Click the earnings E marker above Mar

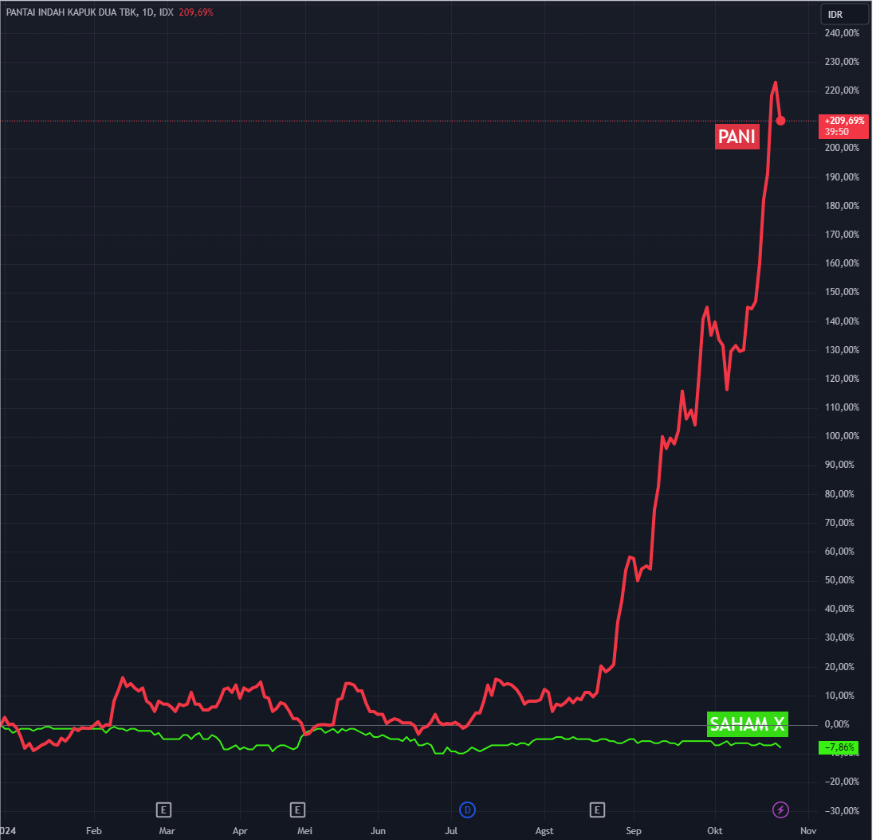pyautogui.click(x=163, y=810)
